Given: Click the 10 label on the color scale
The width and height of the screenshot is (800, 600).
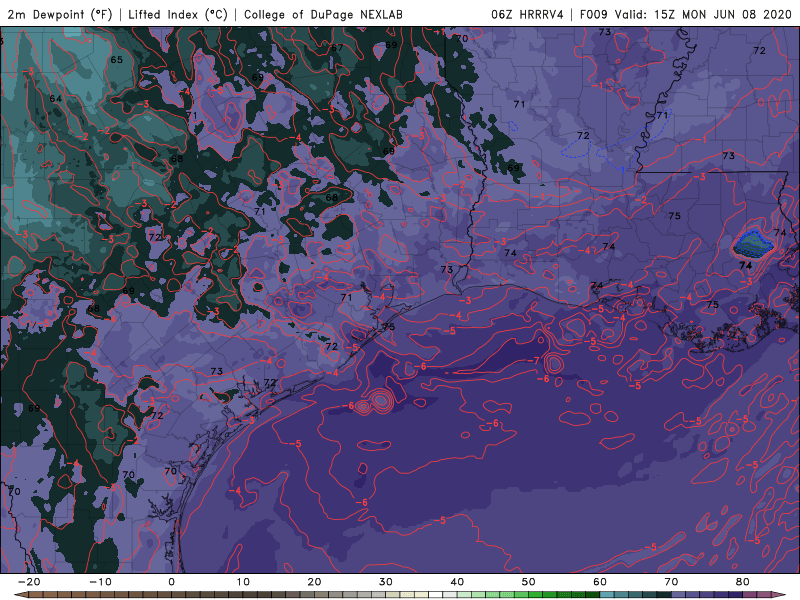Looking at the screenshot, I should coord(243,582).
